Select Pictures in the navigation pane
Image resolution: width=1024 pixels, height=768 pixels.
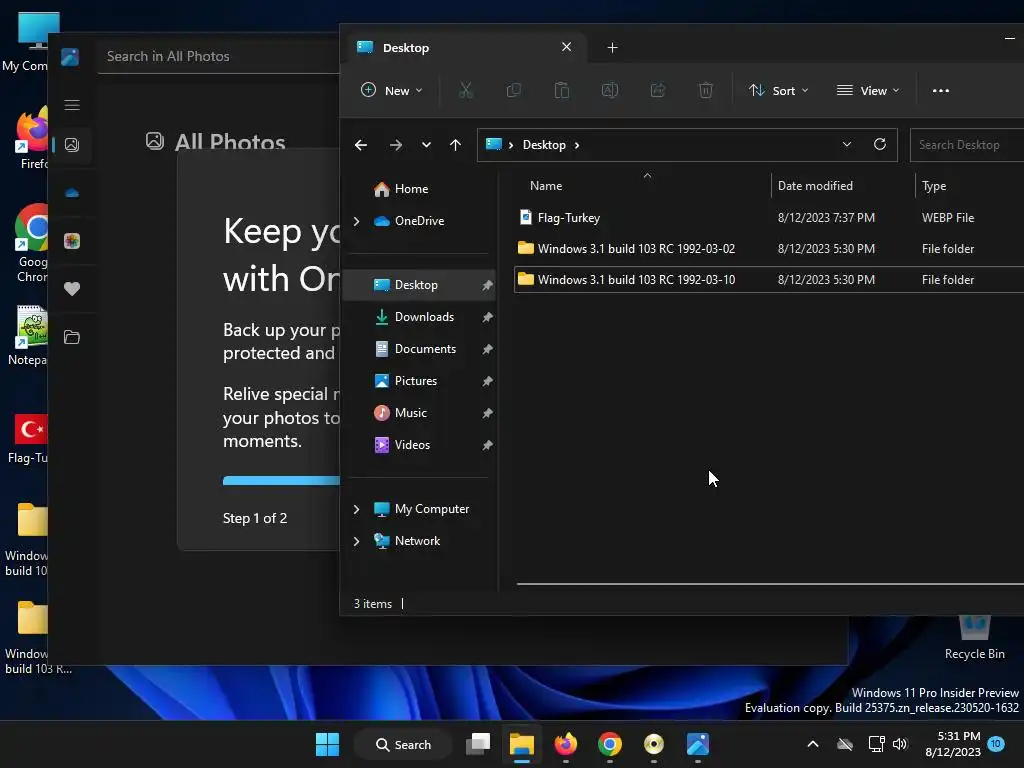(419, 381)
